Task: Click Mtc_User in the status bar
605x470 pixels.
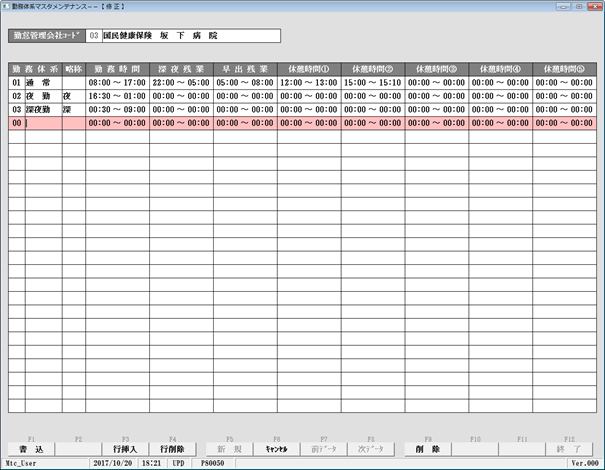Action: click(21, 463)
